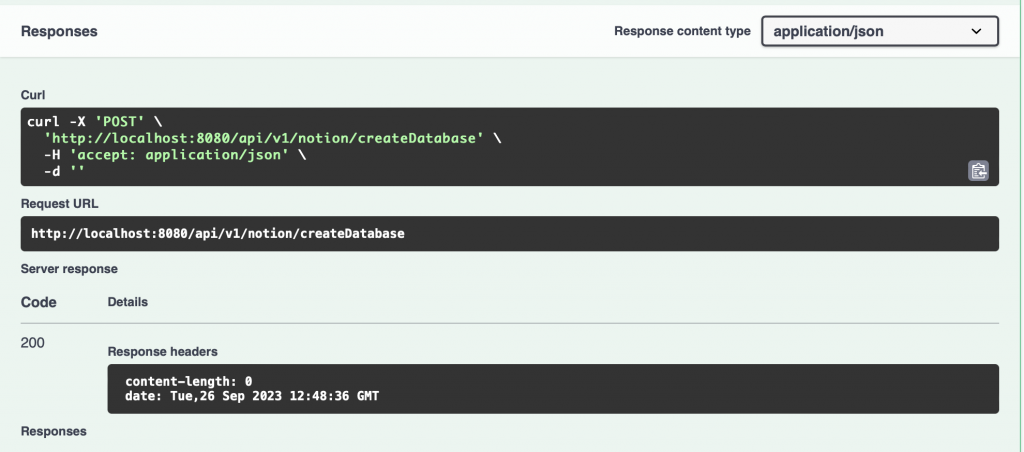
Task: Open the Response content type dropdown
Action: [x=879, y=31]
